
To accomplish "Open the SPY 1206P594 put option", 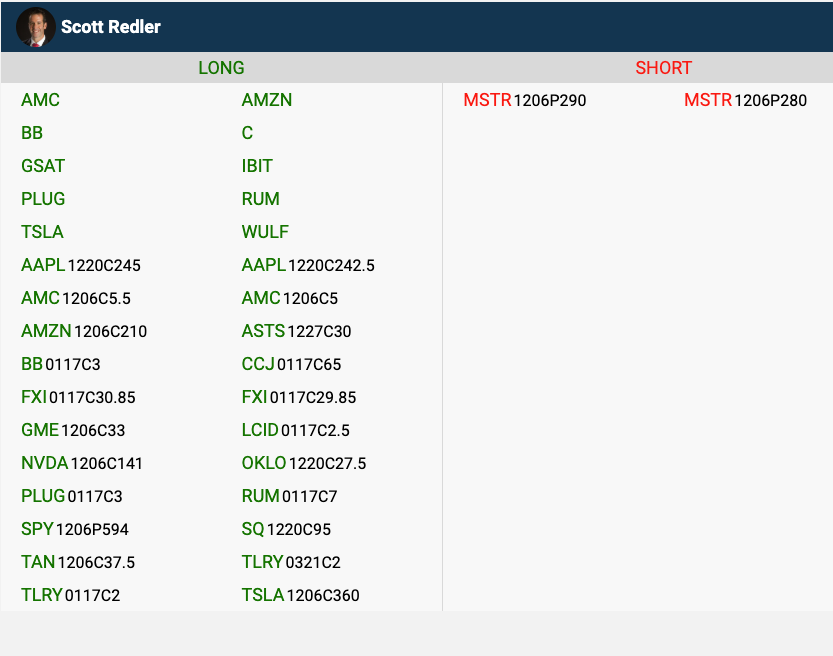I will 75,529.
